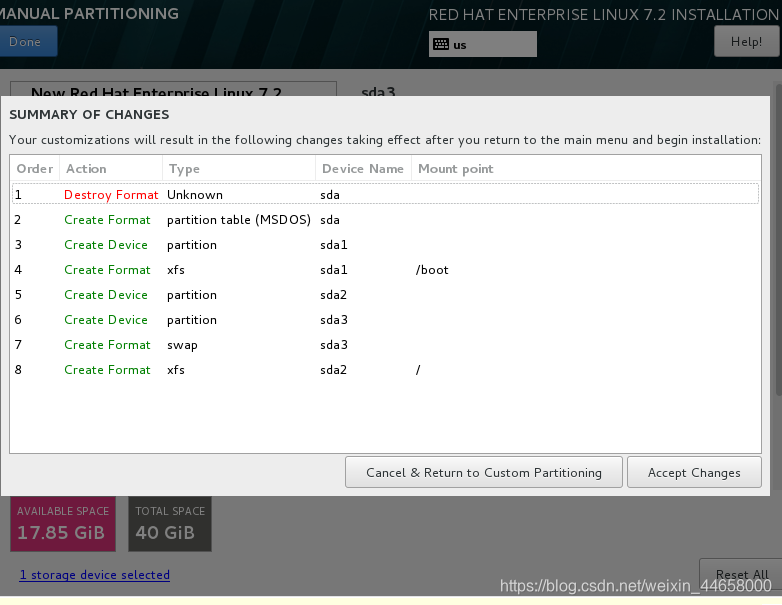782x605 pixels.
Task: Click the blue Done button
Action: [x=27, y=41]
